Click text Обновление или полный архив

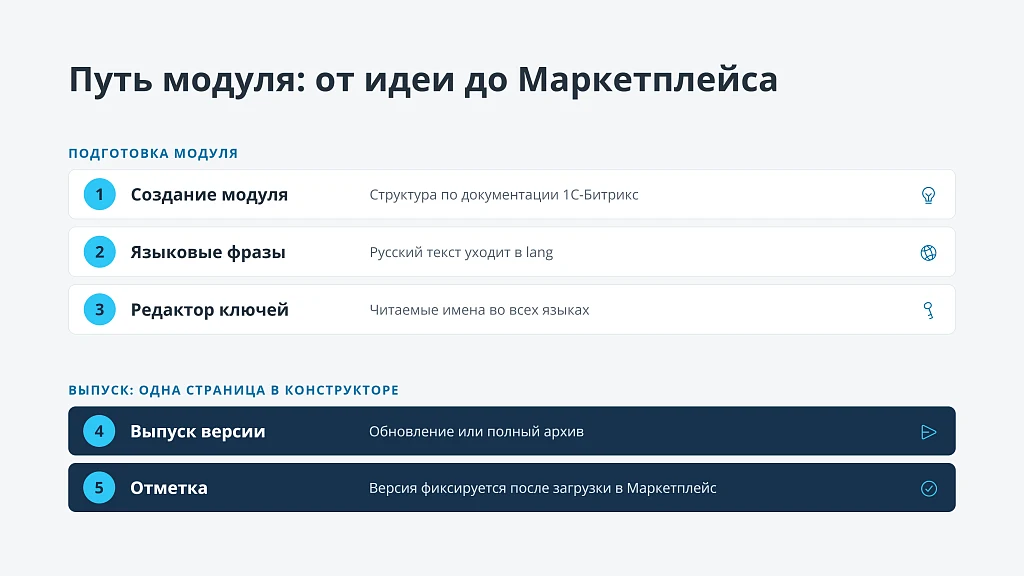pyautogui.click(x=476, y=432)
